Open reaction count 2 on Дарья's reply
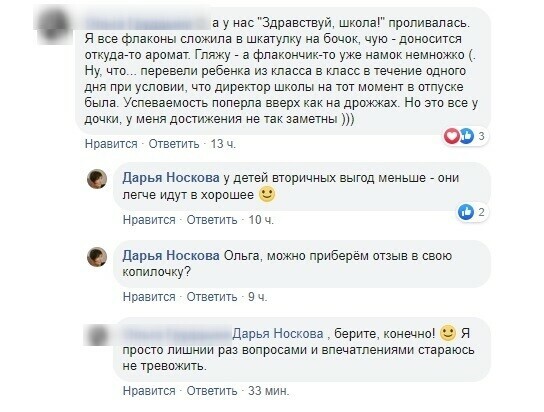Viewport: 544px width, 412px height. click(x=481, y=212)
